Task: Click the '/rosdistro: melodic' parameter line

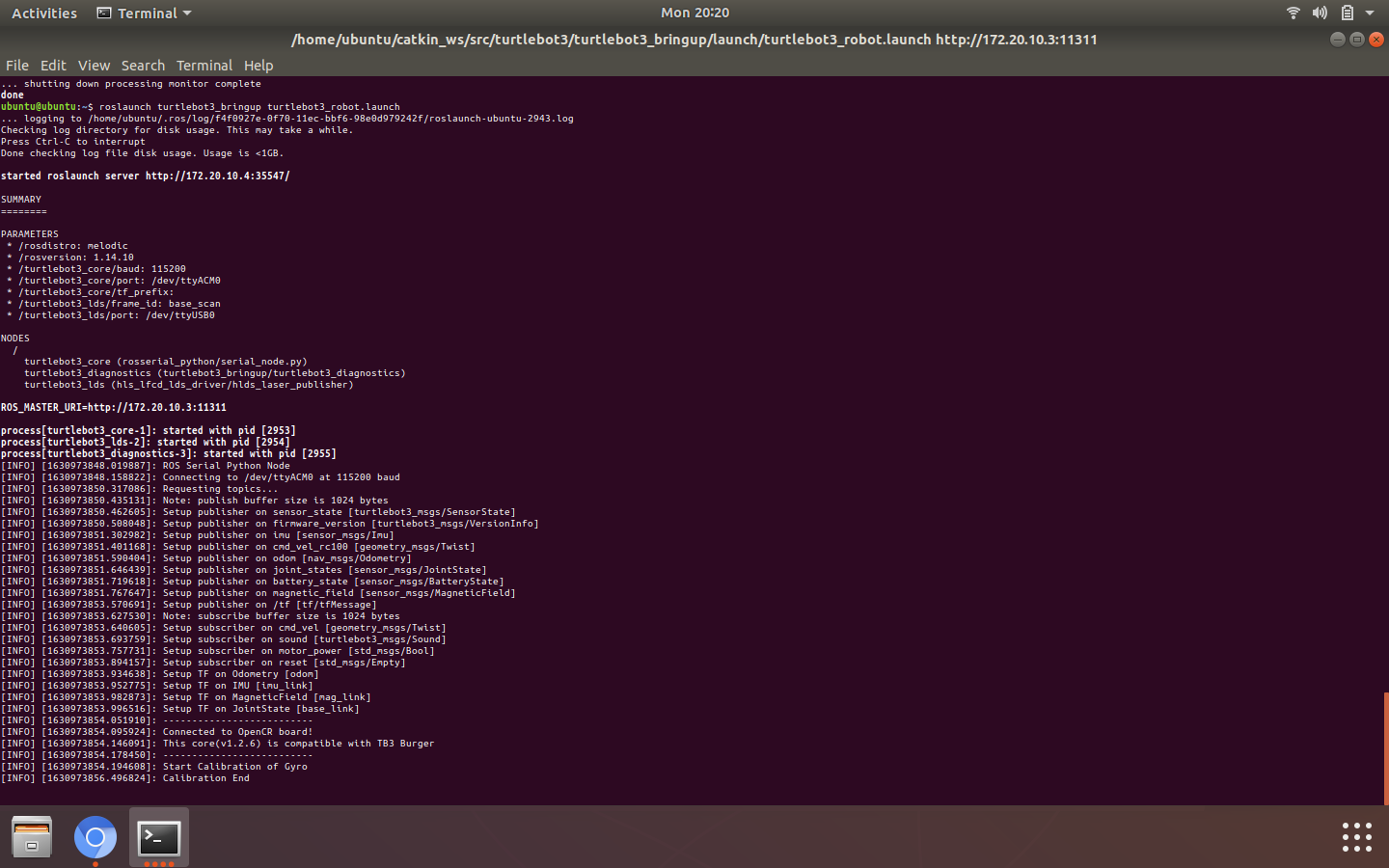Action: [68, 246]
